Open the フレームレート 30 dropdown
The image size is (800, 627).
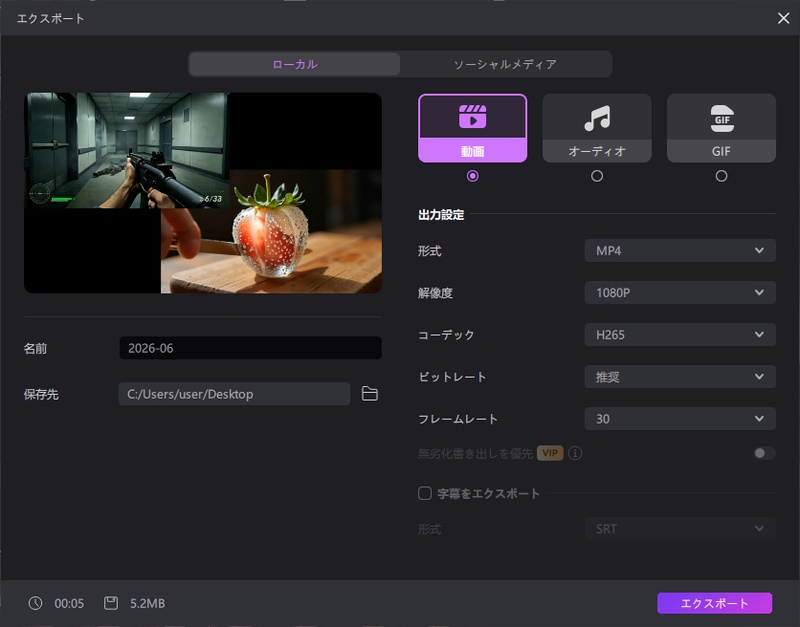[680, 419]
